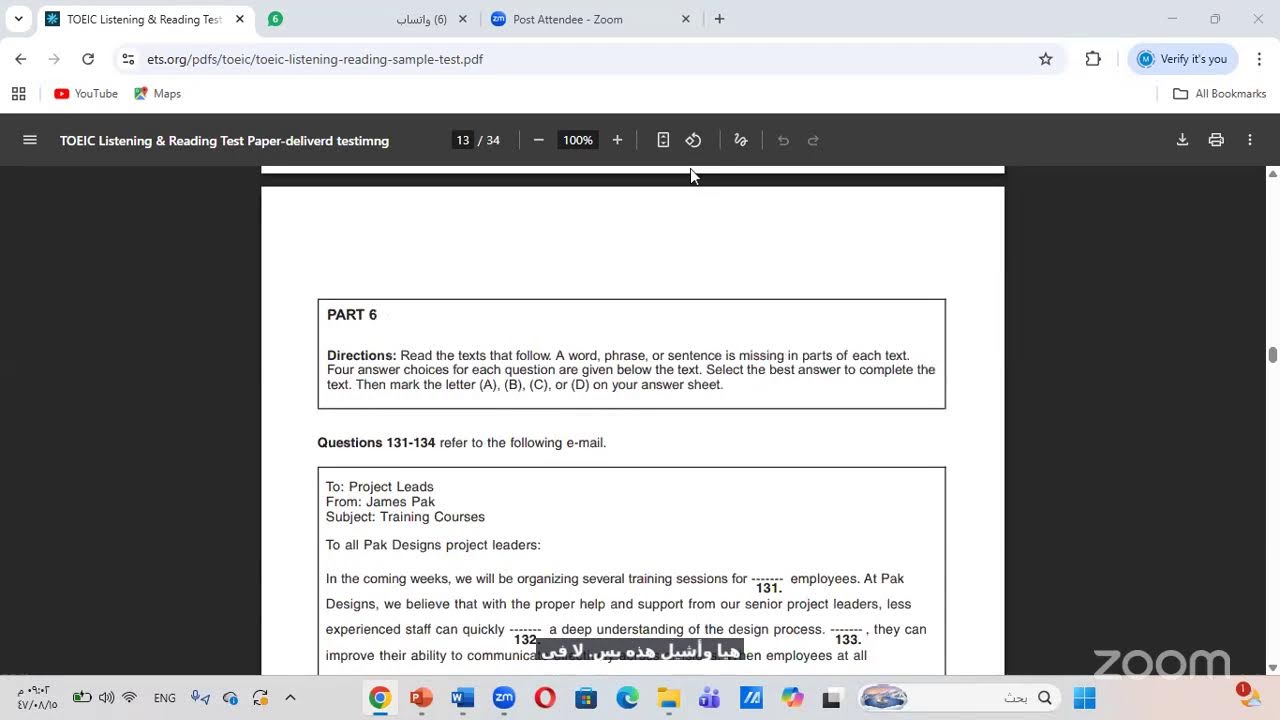Switch the ENG keyboard language
Viewport: 1280px width, 720px height.
coord(165,698)
